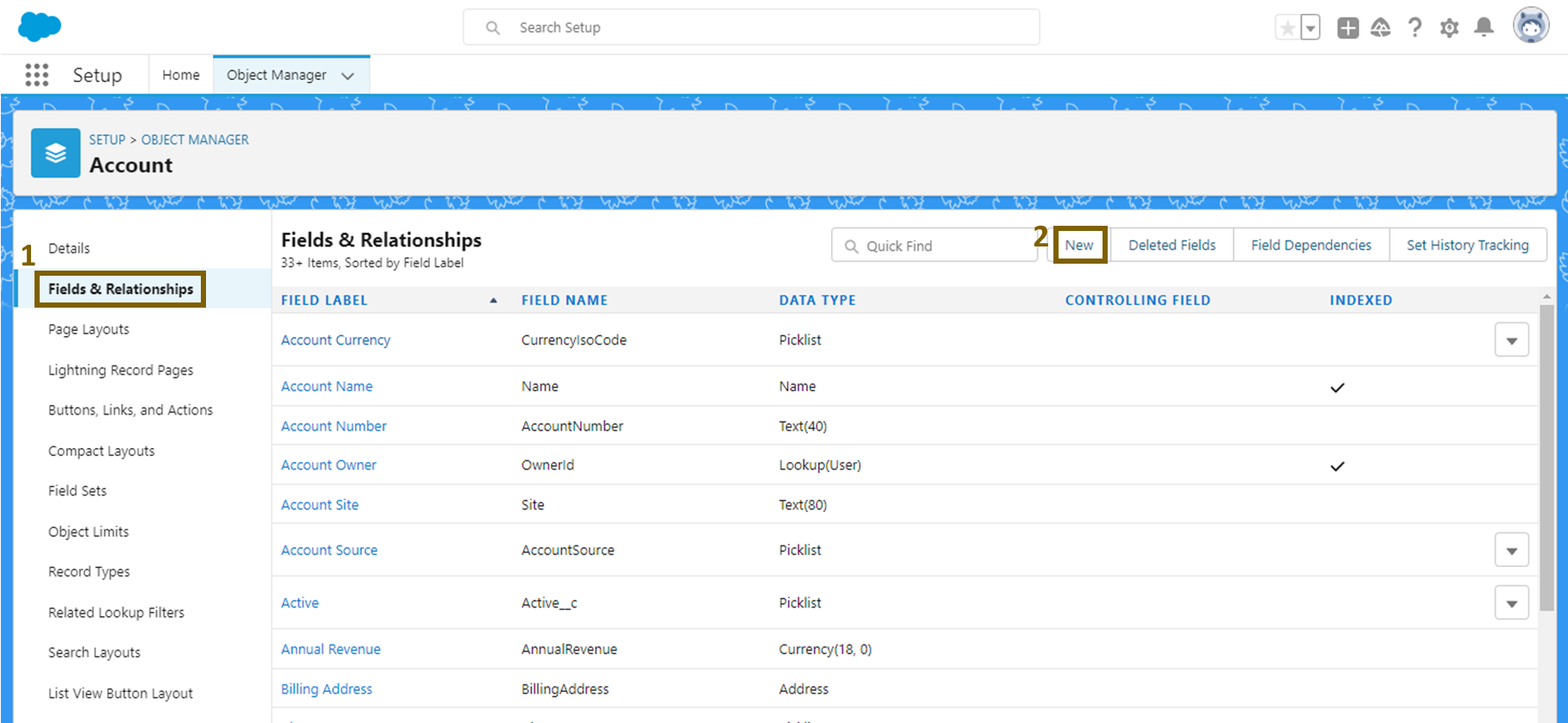Open Active row actions dropdown
This screenshot has width=1568, height=723.
click(1512, 602)
